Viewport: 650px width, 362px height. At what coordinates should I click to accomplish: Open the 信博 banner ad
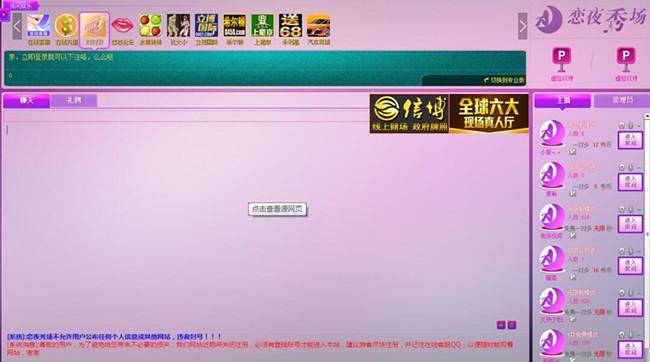pyautogui.click(x=409, y=114)
